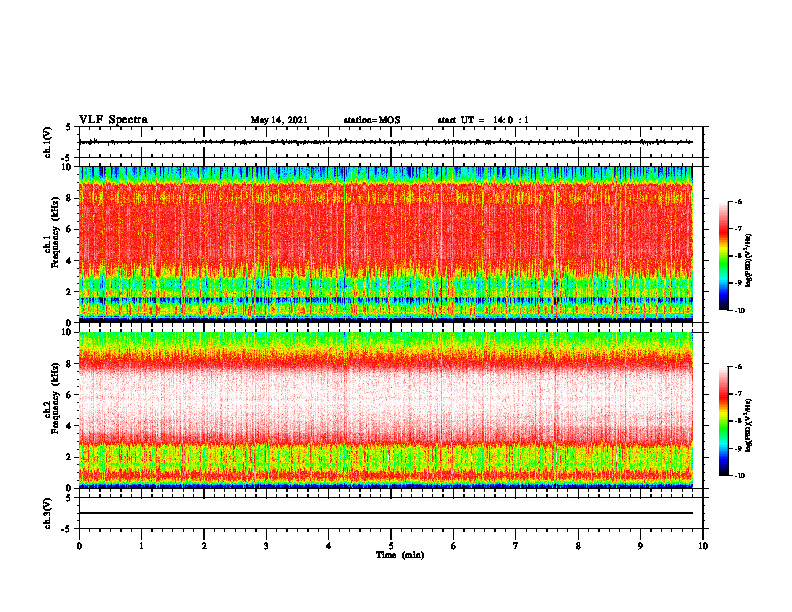Click the '4' kHz tick on ch.1 frequency axis
The height and width of the screenshot is (612, 792).
pos(70,261)
